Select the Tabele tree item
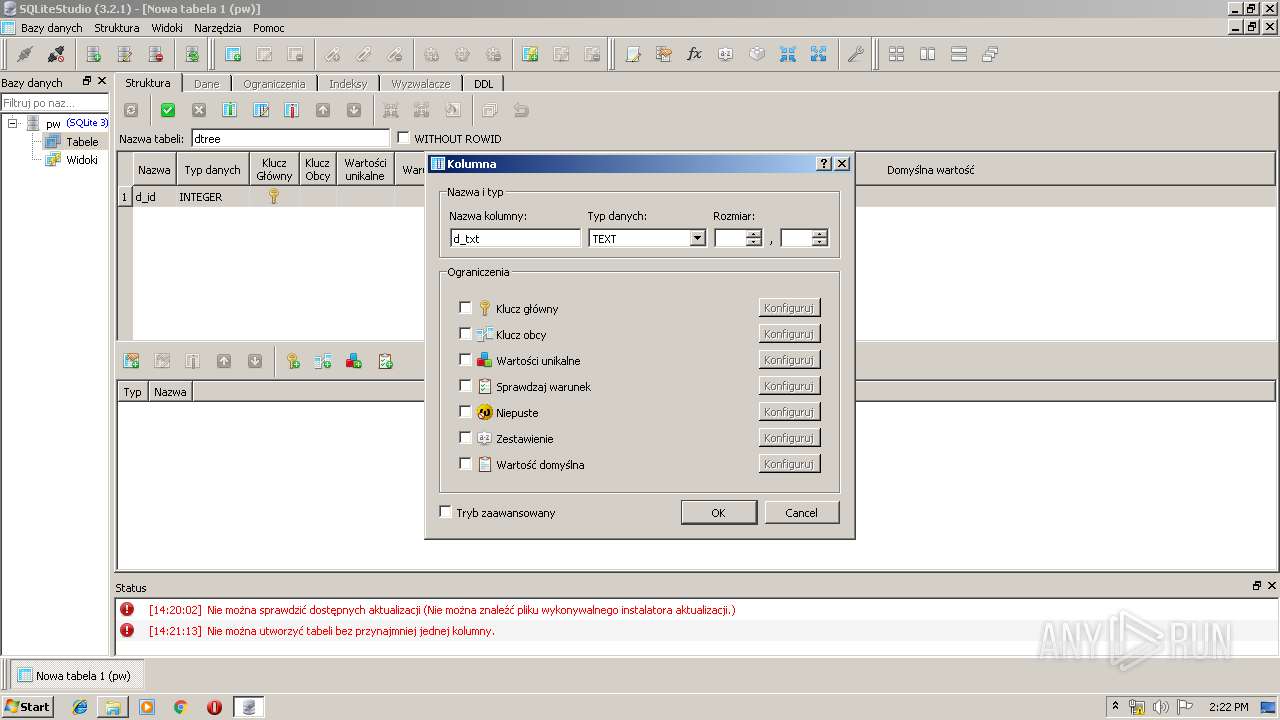Screen dimensions: 1280x720 click(x=82, y=141)
